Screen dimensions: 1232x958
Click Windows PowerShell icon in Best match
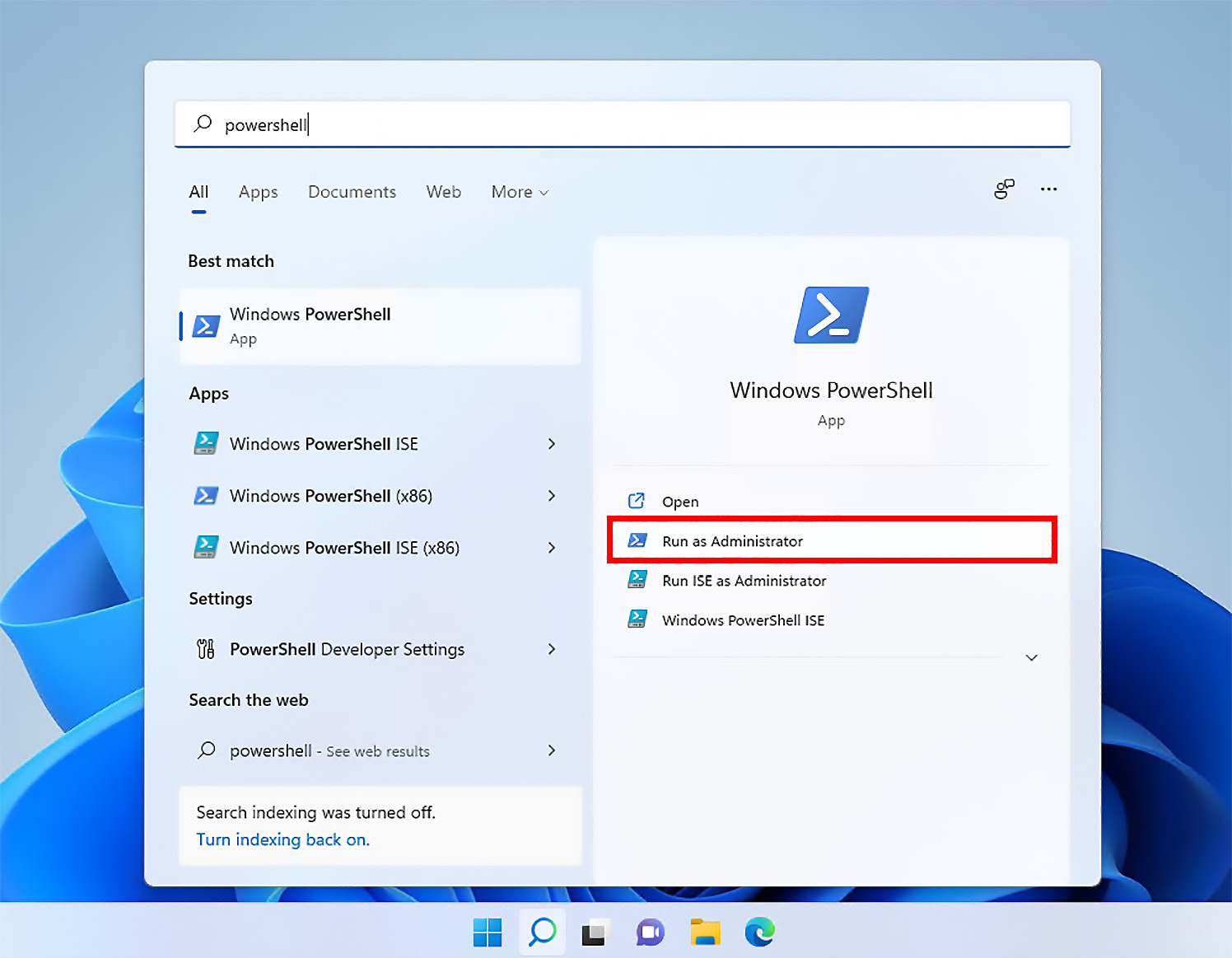(x=206, y=326)
